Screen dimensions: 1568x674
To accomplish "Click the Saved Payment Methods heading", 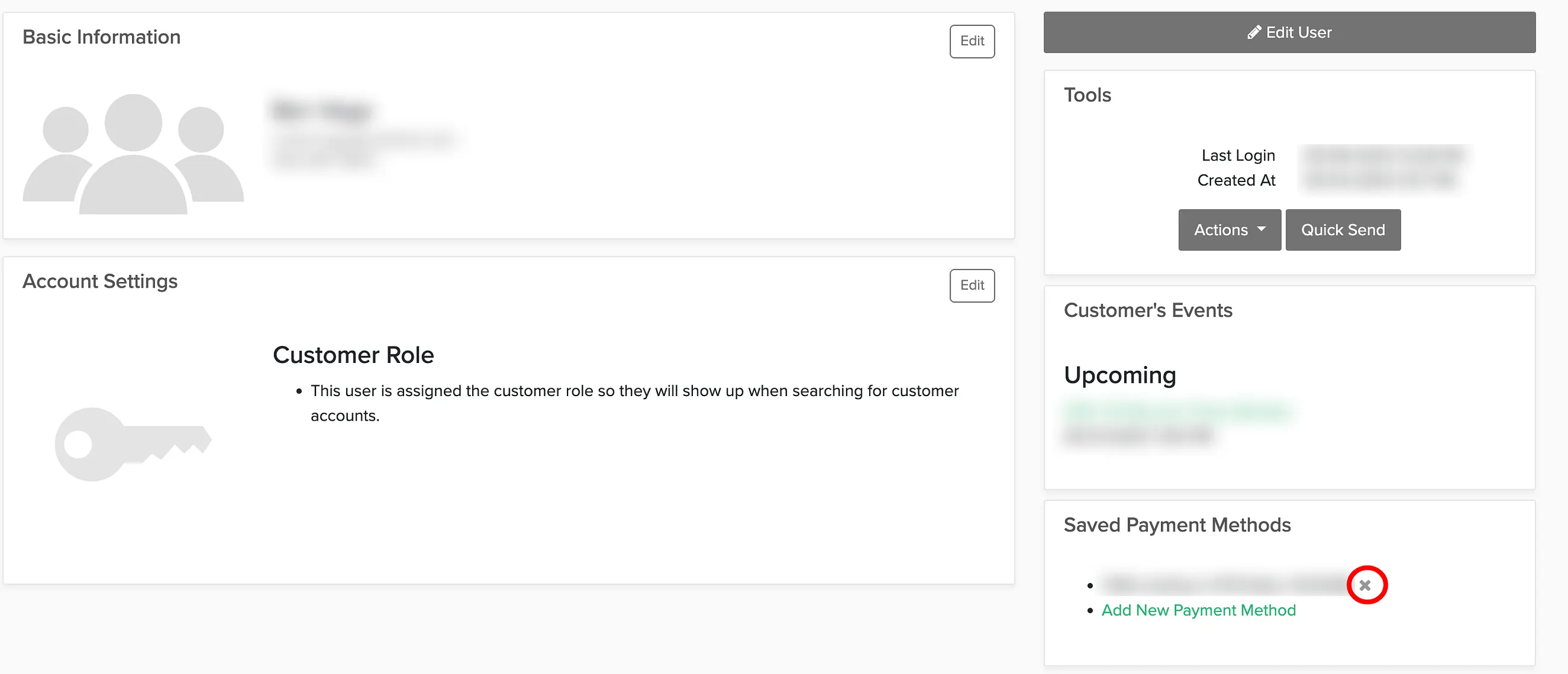I will pyautogui.click(x=1177, y=525).
